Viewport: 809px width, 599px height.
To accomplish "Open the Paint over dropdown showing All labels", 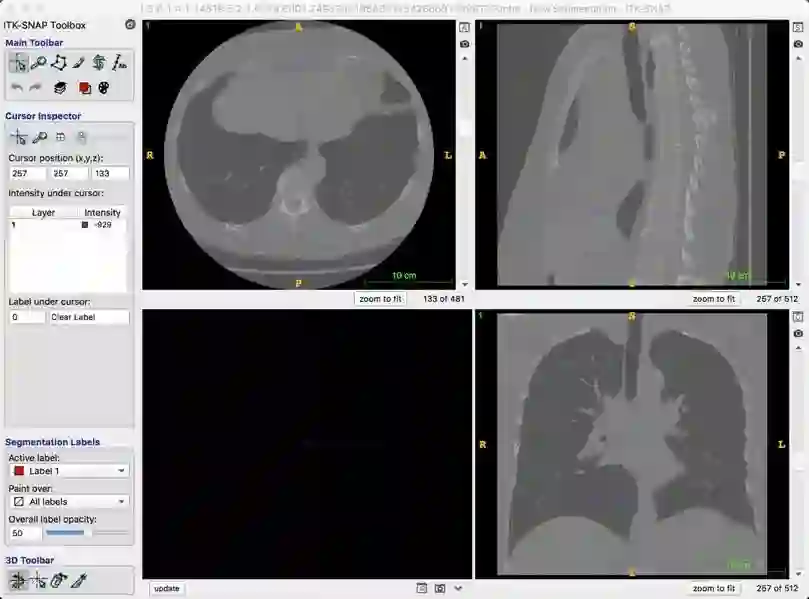I will click(x=69, y=501).
